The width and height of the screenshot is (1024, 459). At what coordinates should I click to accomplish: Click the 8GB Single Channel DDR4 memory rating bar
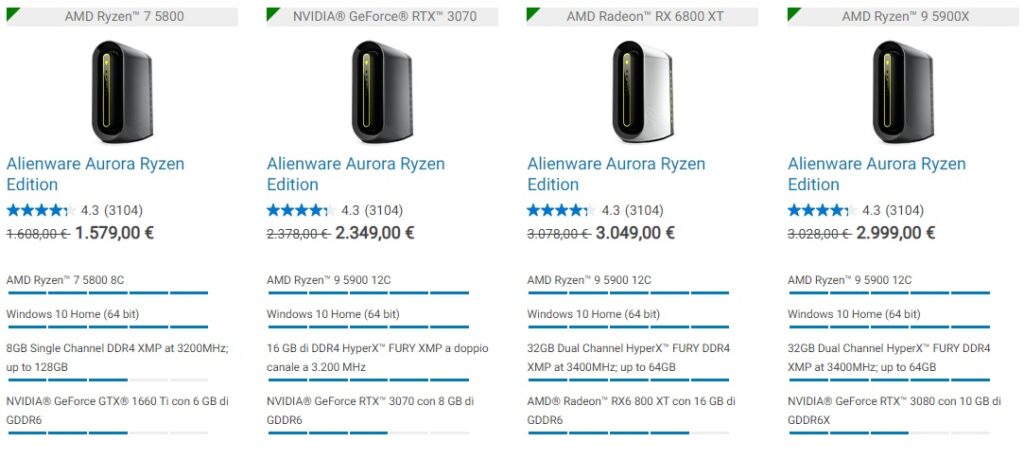107,379
